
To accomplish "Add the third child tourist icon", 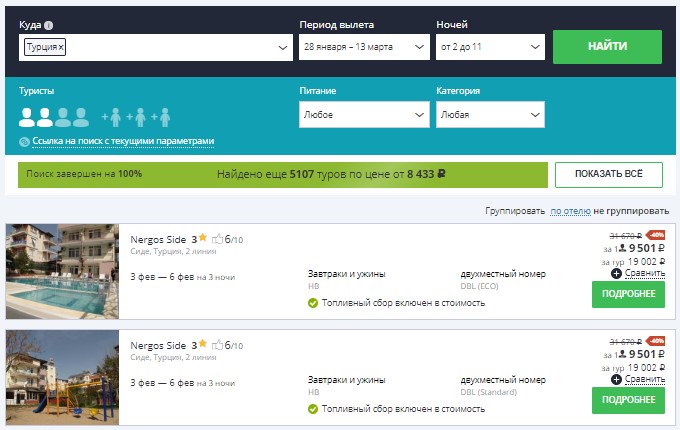I will point(163,116).
